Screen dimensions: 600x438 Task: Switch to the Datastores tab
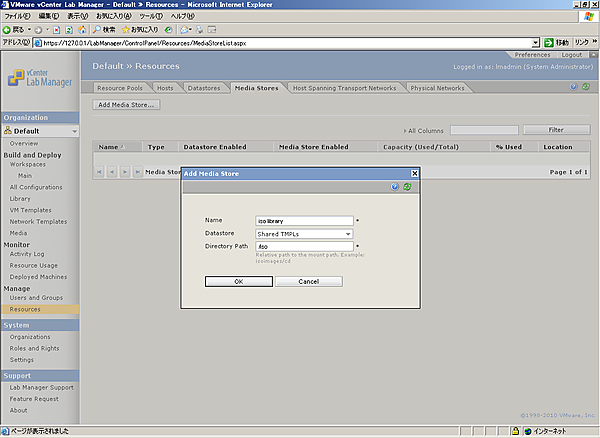204,88
